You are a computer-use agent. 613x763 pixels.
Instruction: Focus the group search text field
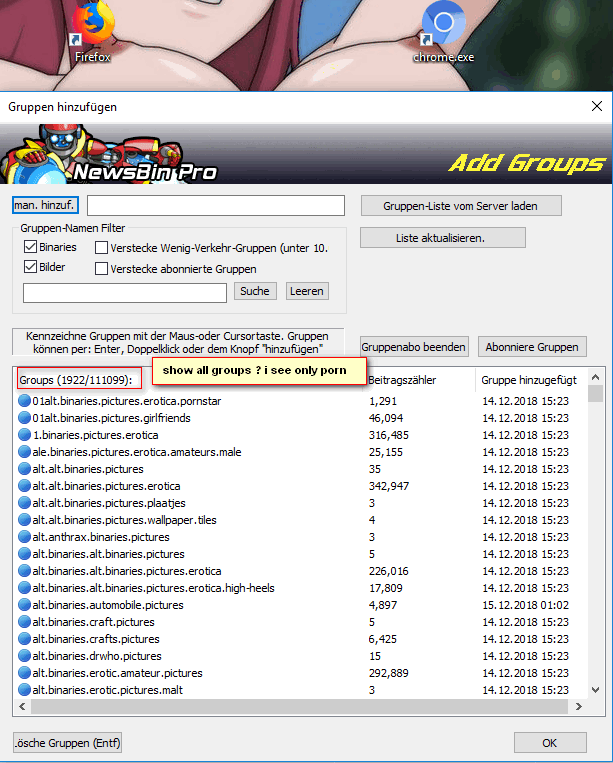(x=125, y=292)
